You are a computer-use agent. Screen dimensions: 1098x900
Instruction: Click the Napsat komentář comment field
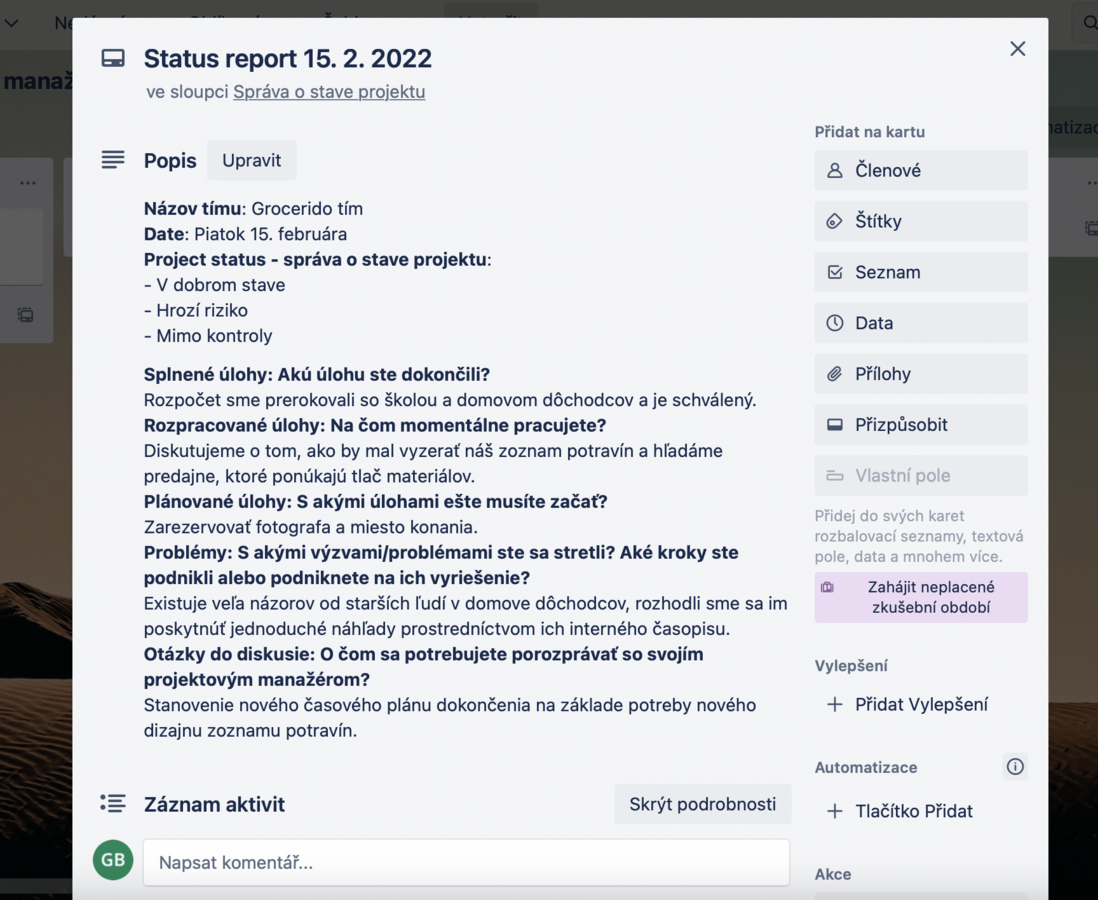[465, 861]
